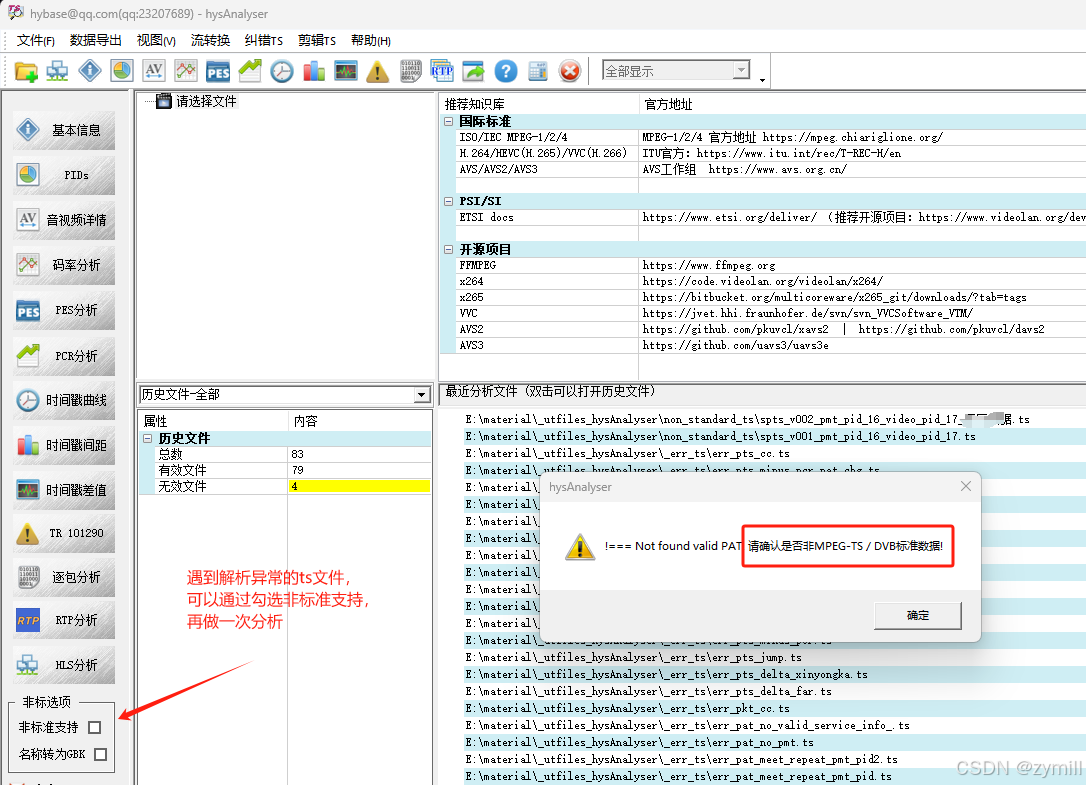This screenshot has width=1086, height=785.
Task: Click the x265 bitbucket URL row
Action: tap(835, 297)
